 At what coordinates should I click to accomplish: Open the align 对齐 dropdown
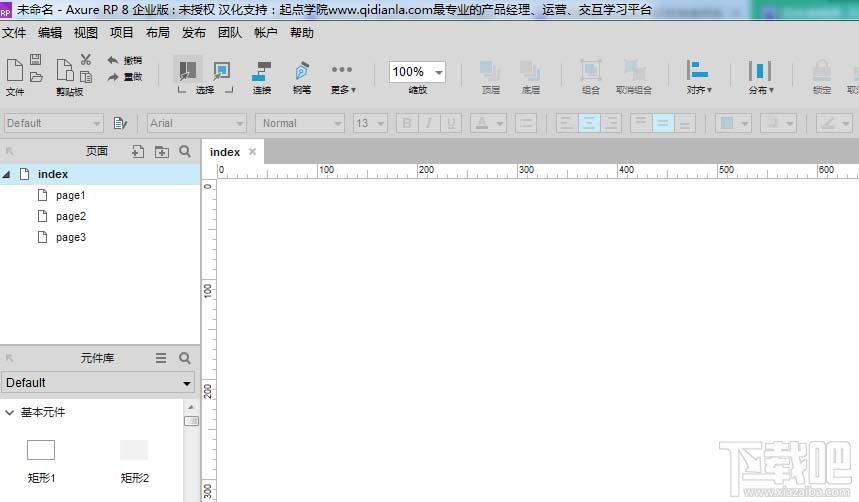[698, 77]
